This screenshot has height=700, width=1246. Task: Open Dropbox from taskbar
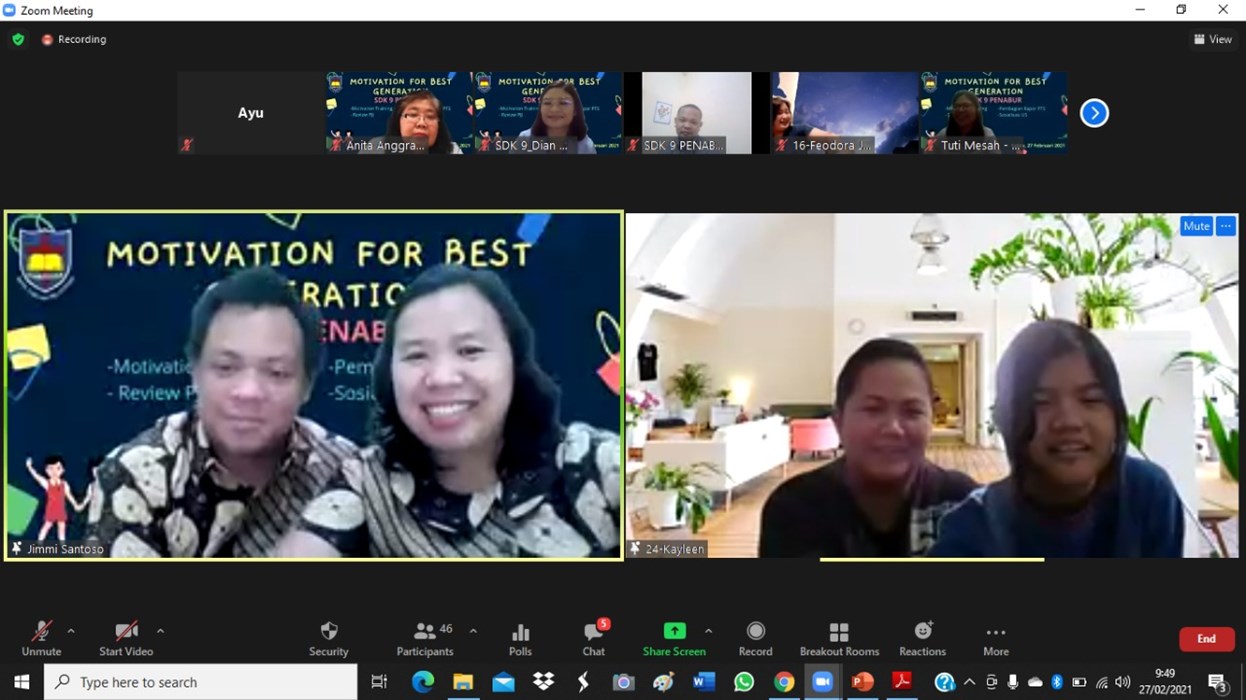pyautogui.click(x=543, y=682)
